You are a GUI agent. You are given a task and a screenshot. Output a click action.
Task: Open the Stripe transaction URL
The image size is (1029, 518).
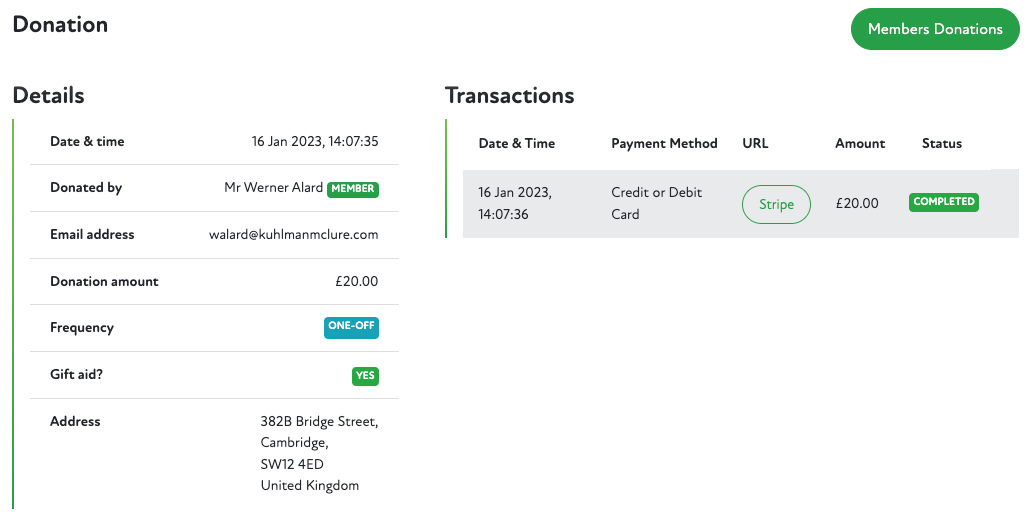[x=776, y=204]
